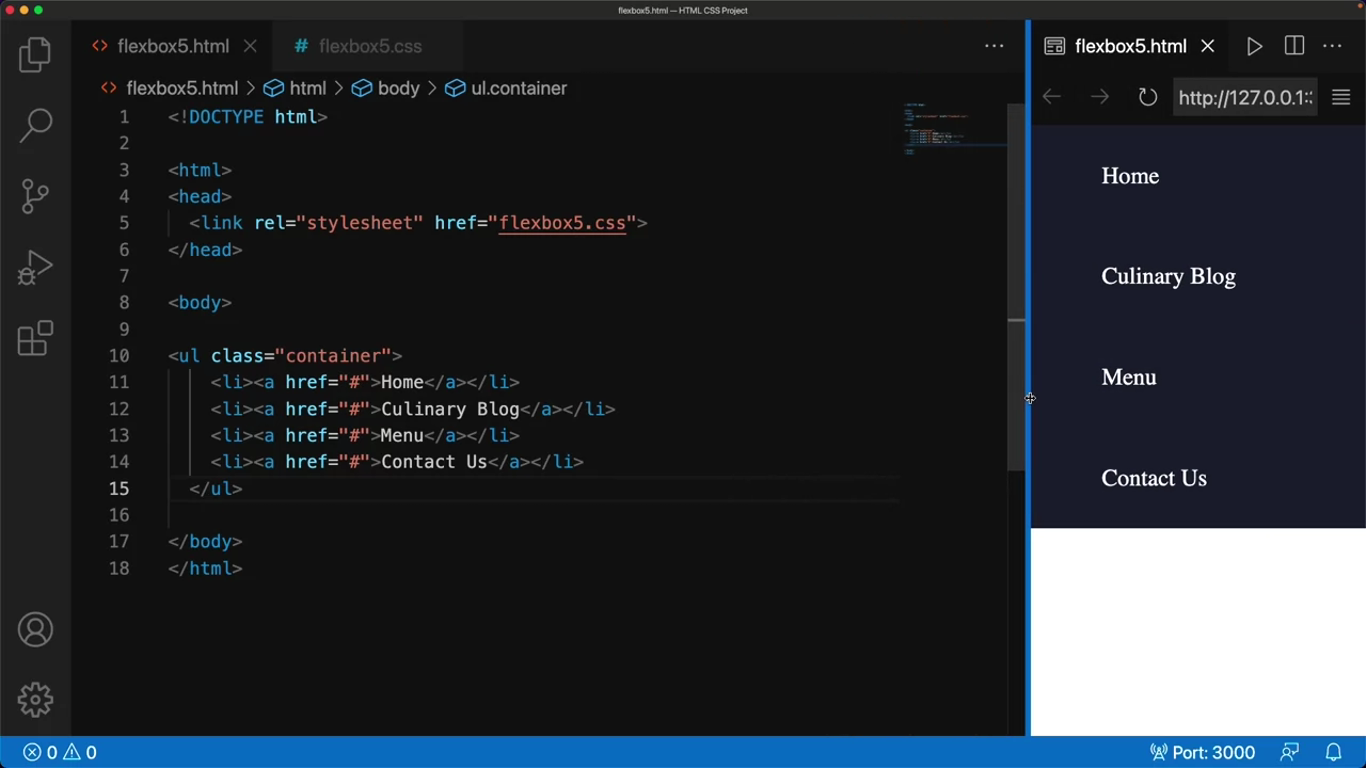The width and height of the screenshot is (1366, 768).
Task: Click the Contact Us link in preview
Action: [x=1154, y=478]
